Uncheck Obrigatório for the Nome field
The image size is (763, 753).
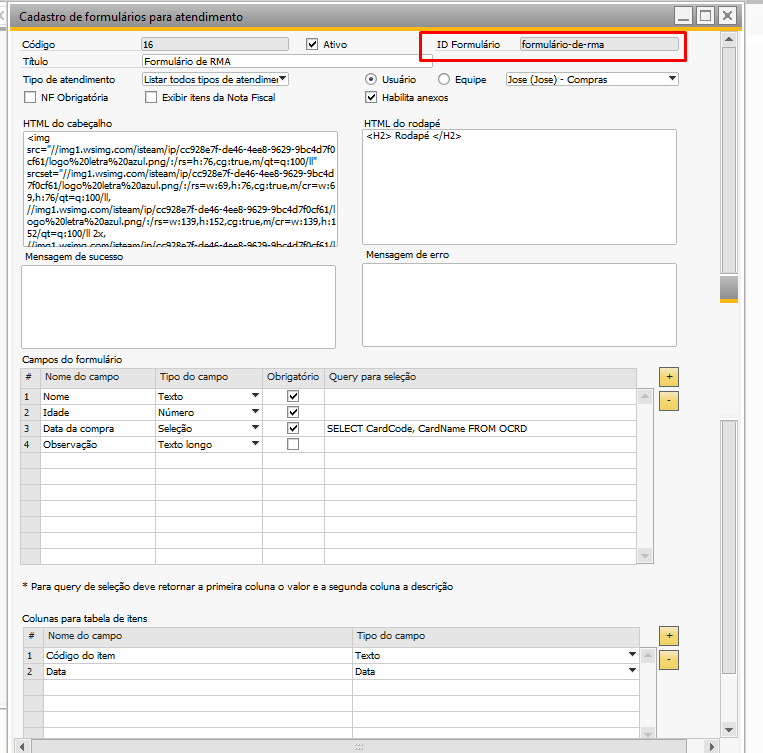[293, 396]
